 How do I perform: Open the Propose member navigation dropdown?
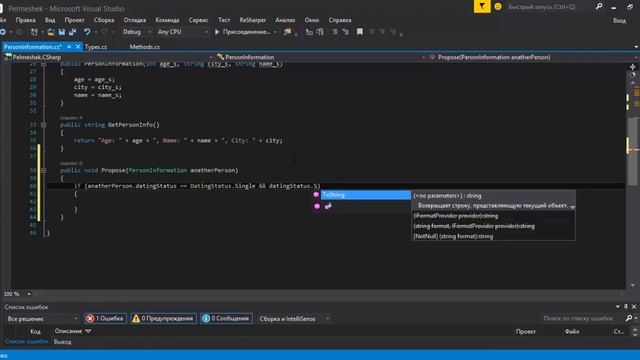pyautogui.click(x=534, y=58)
